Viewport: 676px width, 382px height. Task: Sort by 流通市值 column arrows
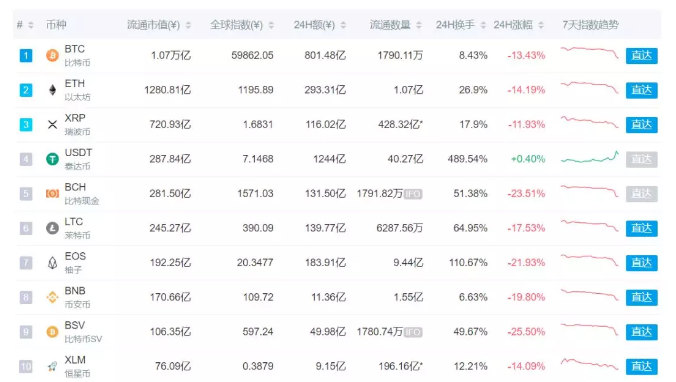coord(188,25)
